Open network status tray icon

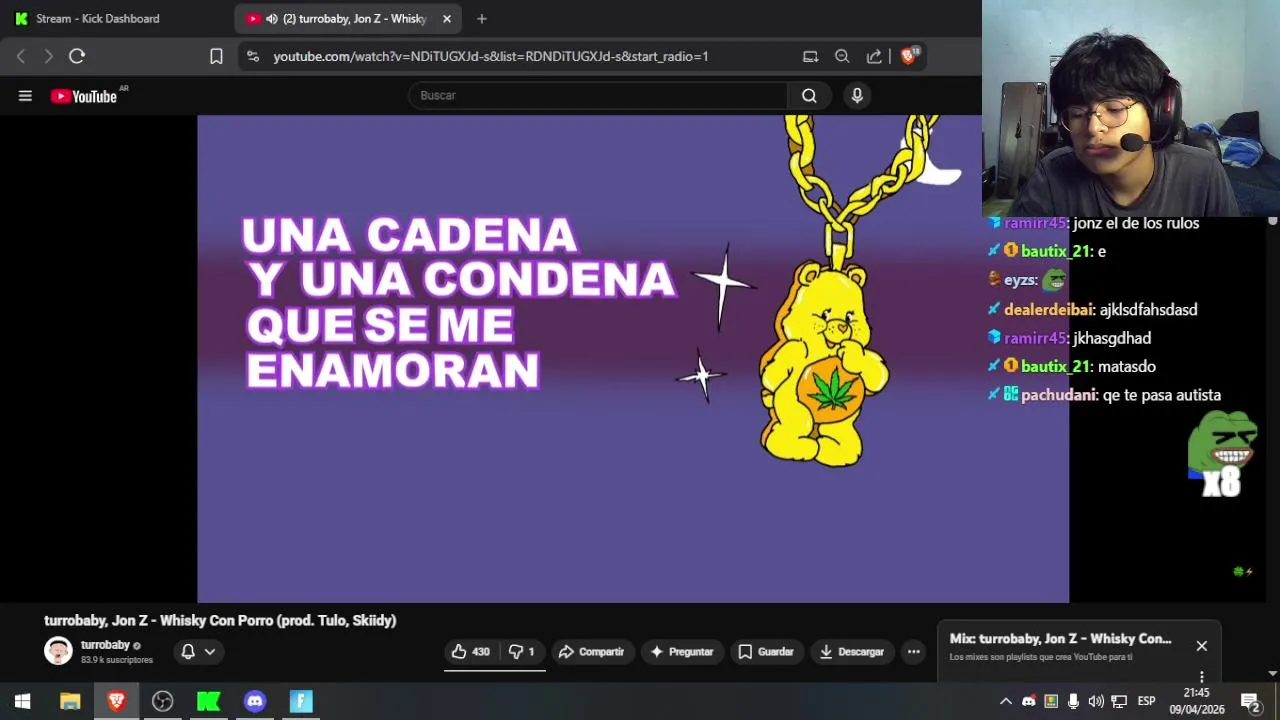tap(1119, 701)
